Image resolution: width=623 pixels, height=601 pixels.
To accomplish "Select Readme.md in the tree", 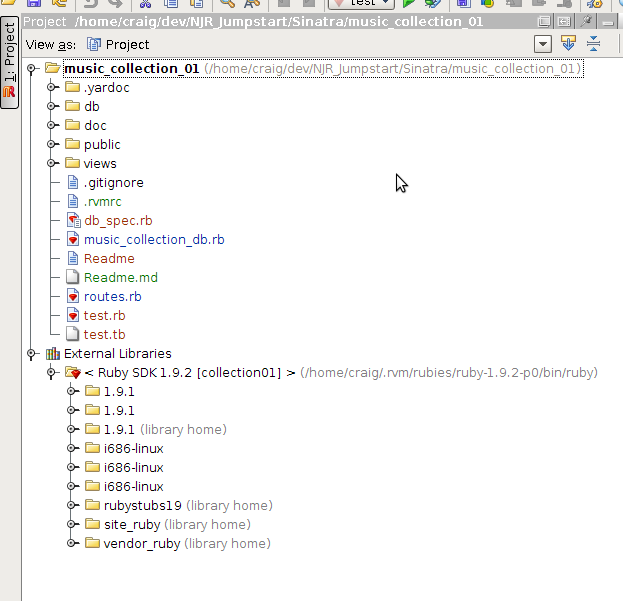I will 121,278.
